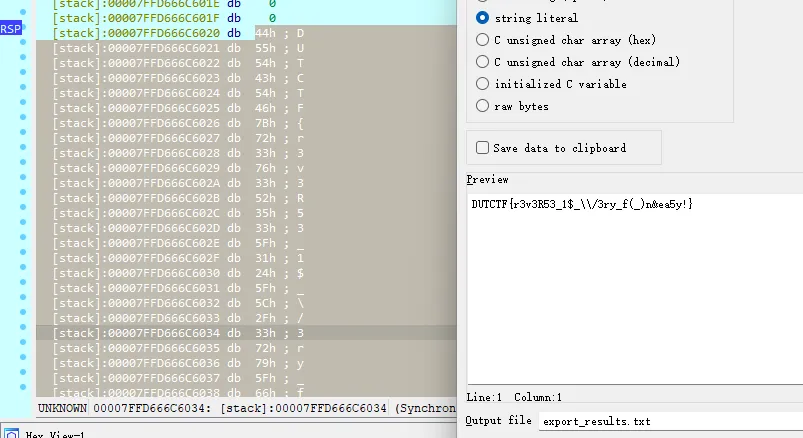Screen dimensions: 803x438
Task: Click the stack line at 00007FFD666C6020
Action: tap(150, 33)
